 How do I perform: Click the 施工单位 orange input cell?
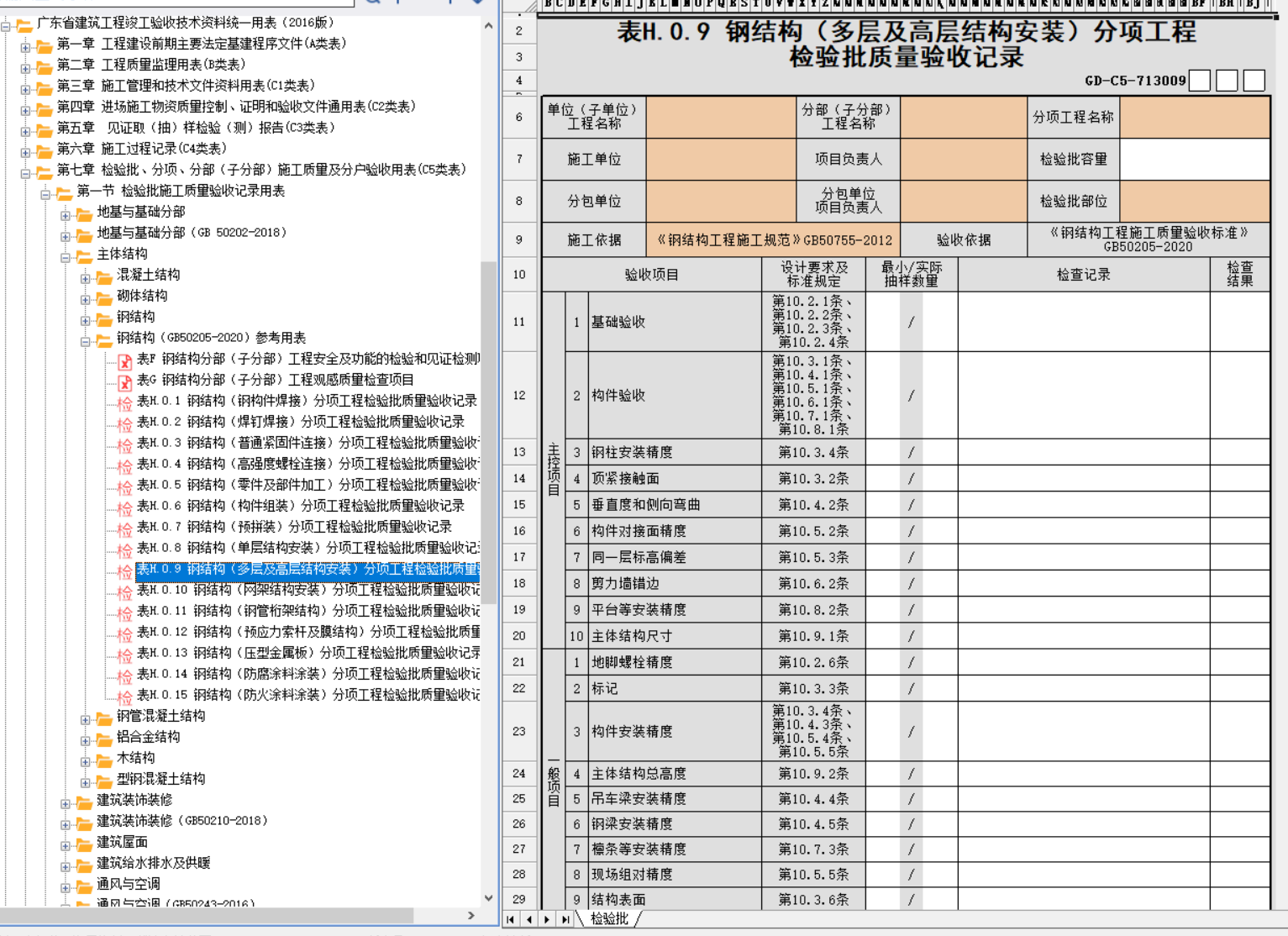(720, 160)
